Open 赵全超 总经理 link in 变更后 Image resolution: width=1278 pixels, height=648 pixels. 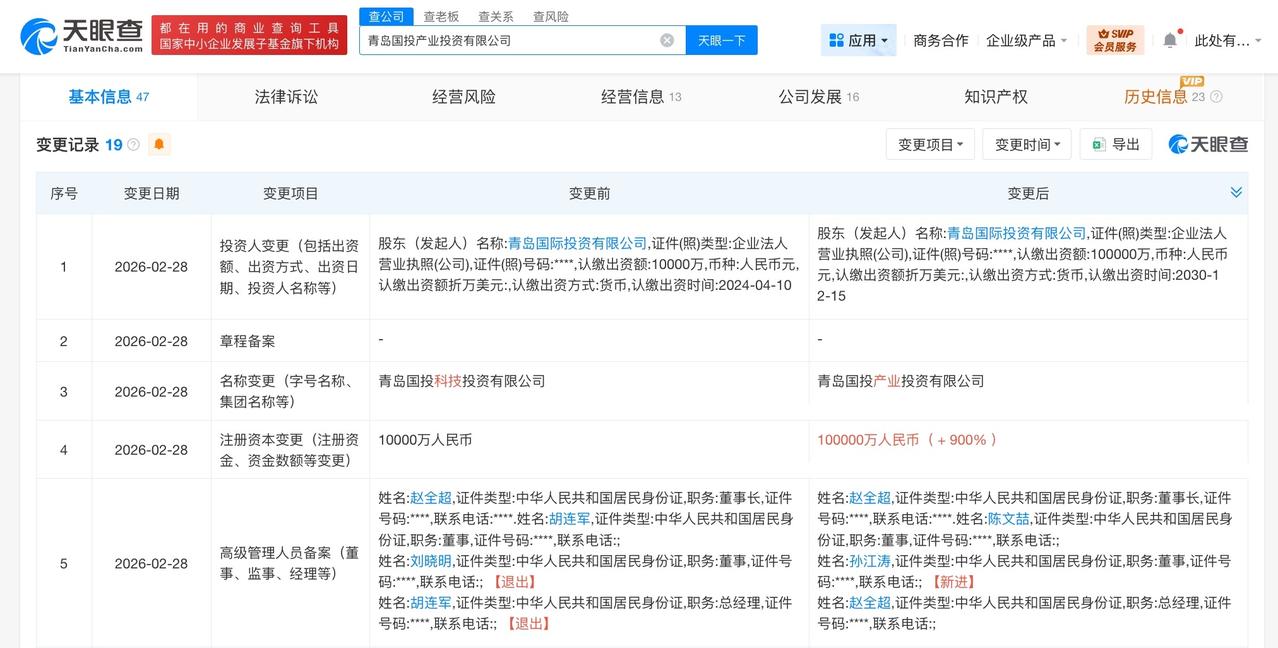pyautogui.click(x=869, y=603)
